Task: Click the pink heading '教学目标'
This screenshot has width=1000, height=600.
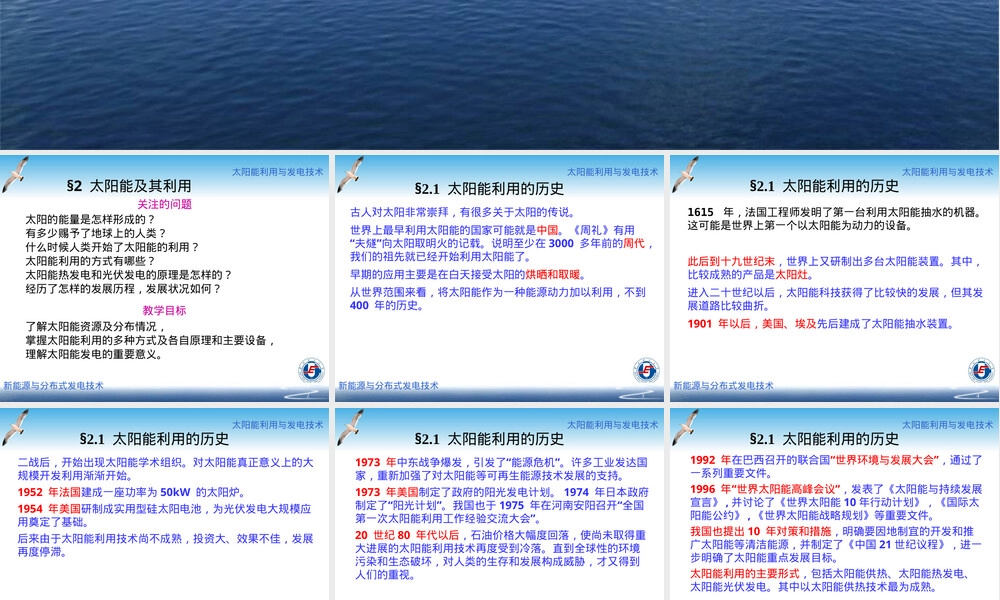Action: (x=165, y=311)
